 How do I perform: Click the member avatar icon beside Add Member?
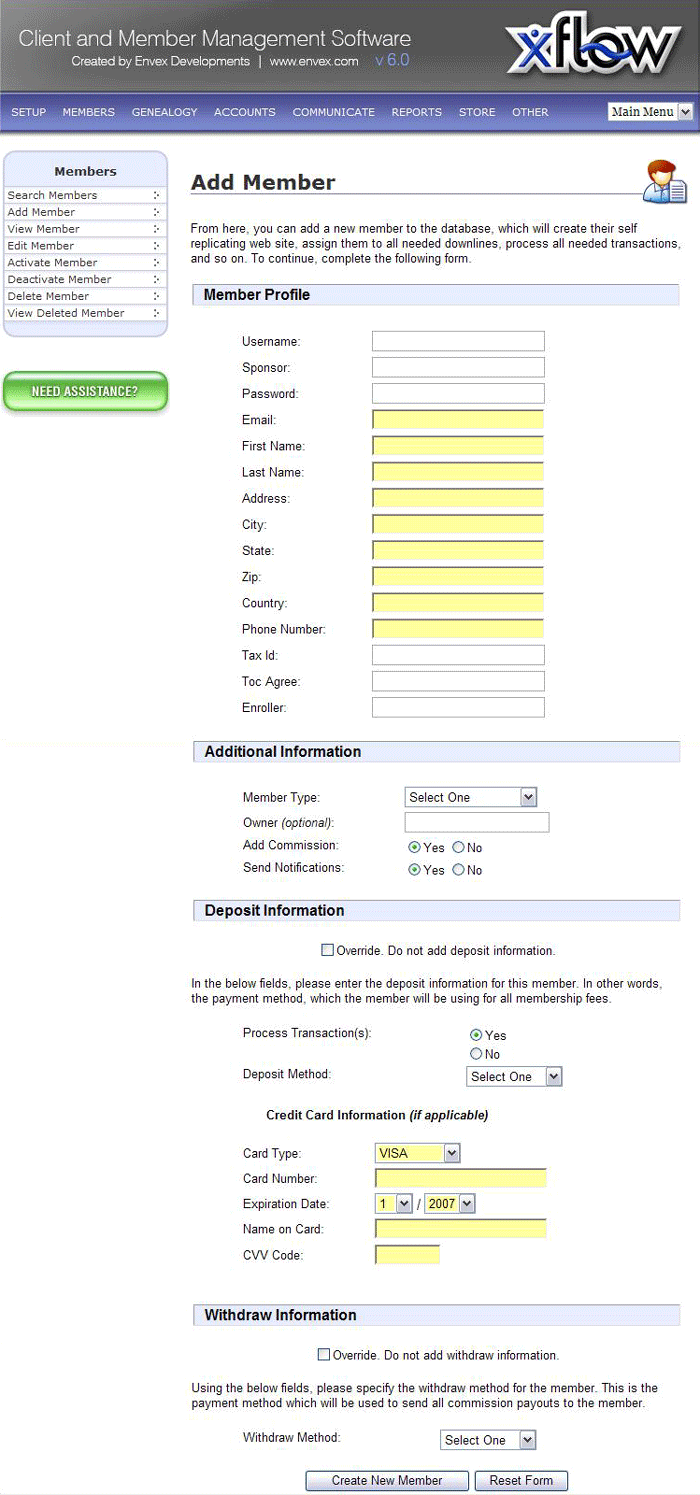[664, 180]
